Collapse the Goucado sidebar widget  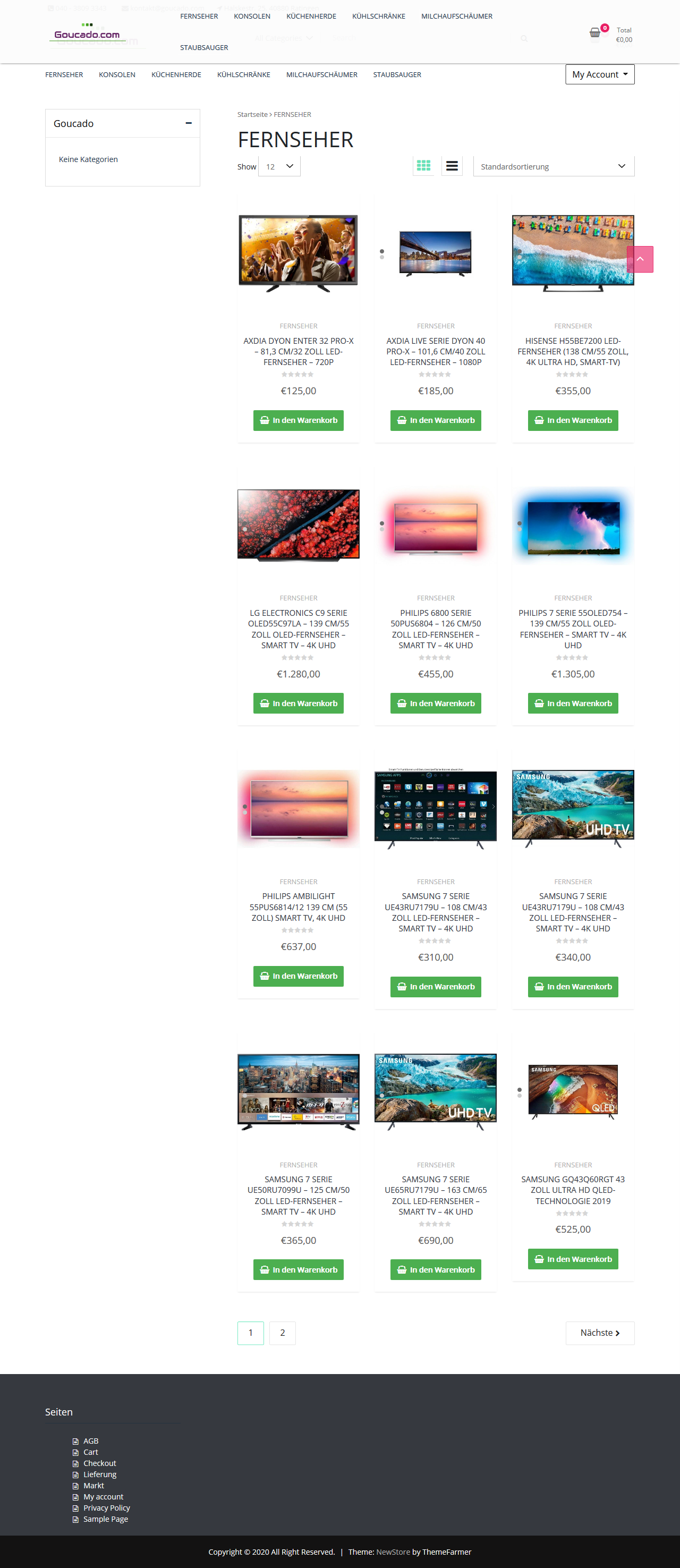click(x=189, y=123)
